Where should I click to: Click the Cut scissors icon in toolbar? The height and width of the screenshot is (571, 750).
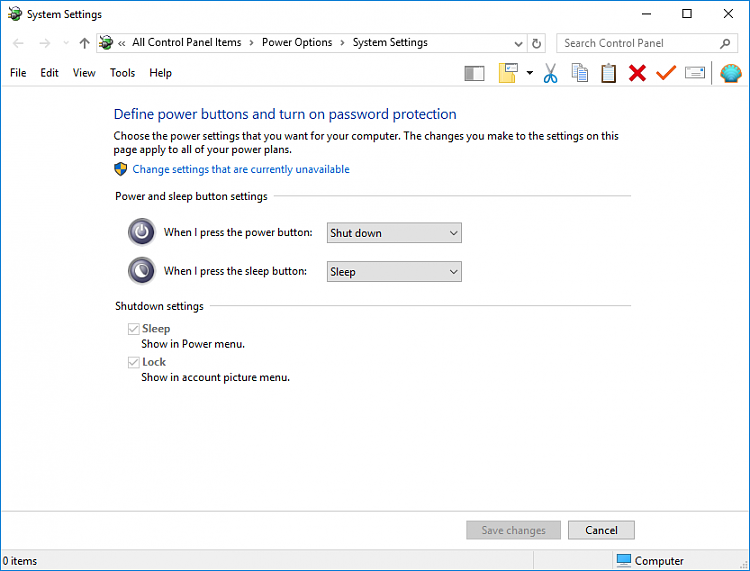[x=550, y=73]
